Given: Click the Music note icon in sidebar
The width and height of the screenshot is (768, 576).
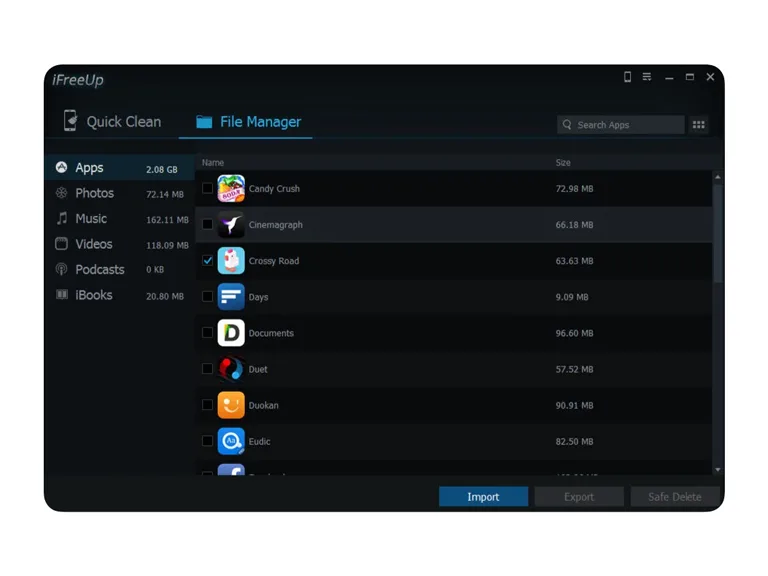Looking at the screenshot, I should coord(61,218).
